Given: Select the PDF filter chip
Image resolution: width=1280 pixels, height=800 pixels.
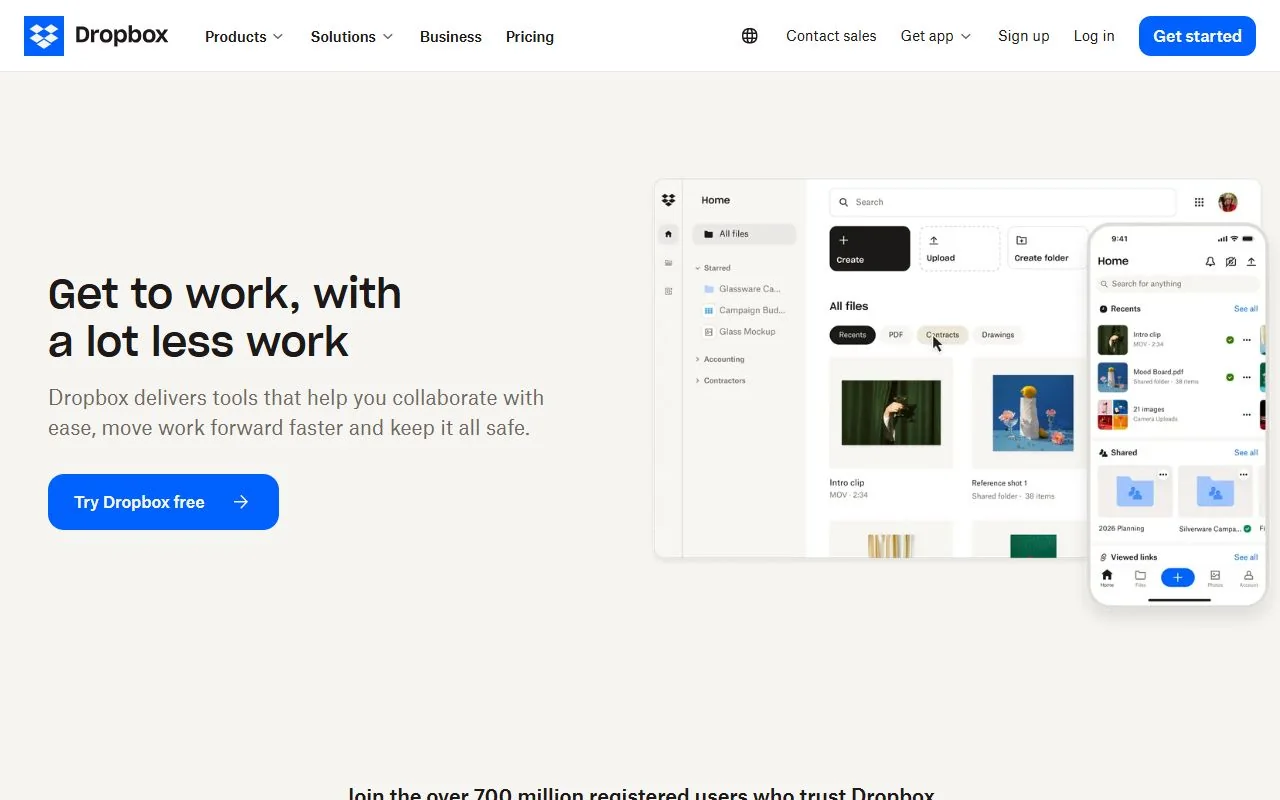Looking at the screenshot, I should pos(896,335).
